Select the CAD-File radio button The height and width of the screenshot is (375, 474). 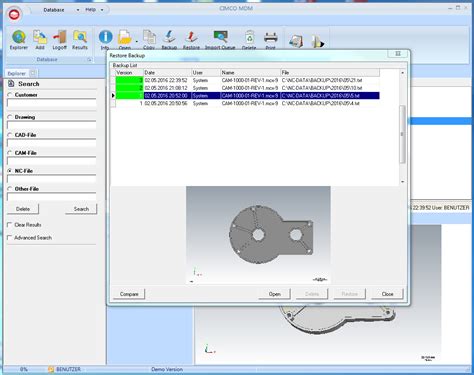(10, 135)
